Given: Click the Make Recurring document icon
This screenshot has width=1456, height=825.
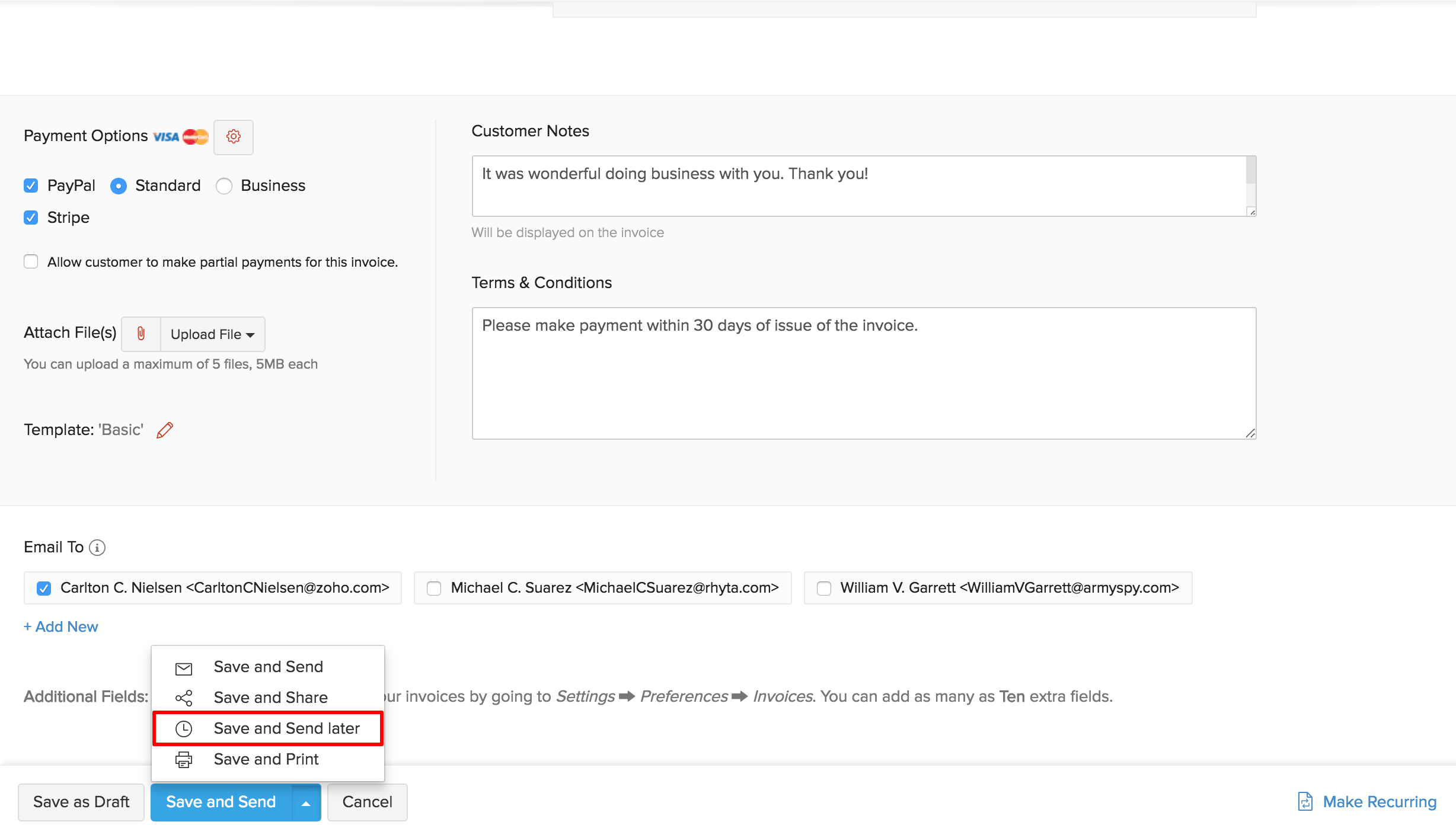Looking at the screenshot, I should click(1305, 802).
